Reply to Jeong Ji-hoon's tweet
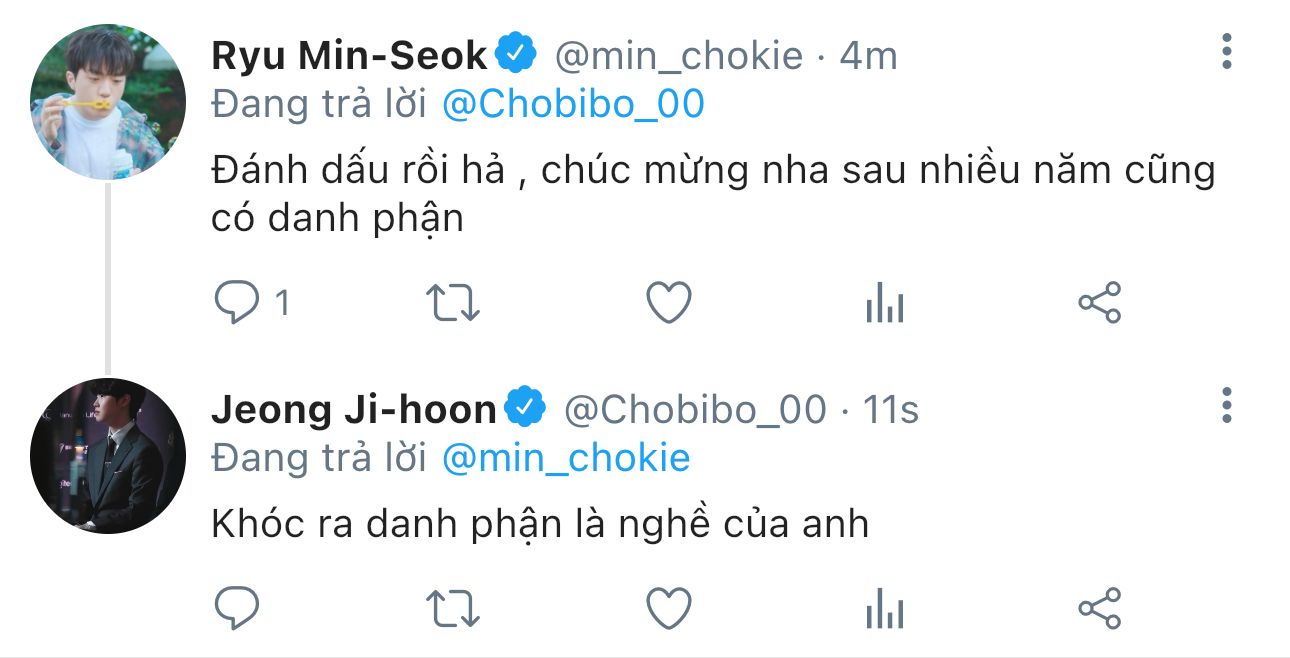 238,608
